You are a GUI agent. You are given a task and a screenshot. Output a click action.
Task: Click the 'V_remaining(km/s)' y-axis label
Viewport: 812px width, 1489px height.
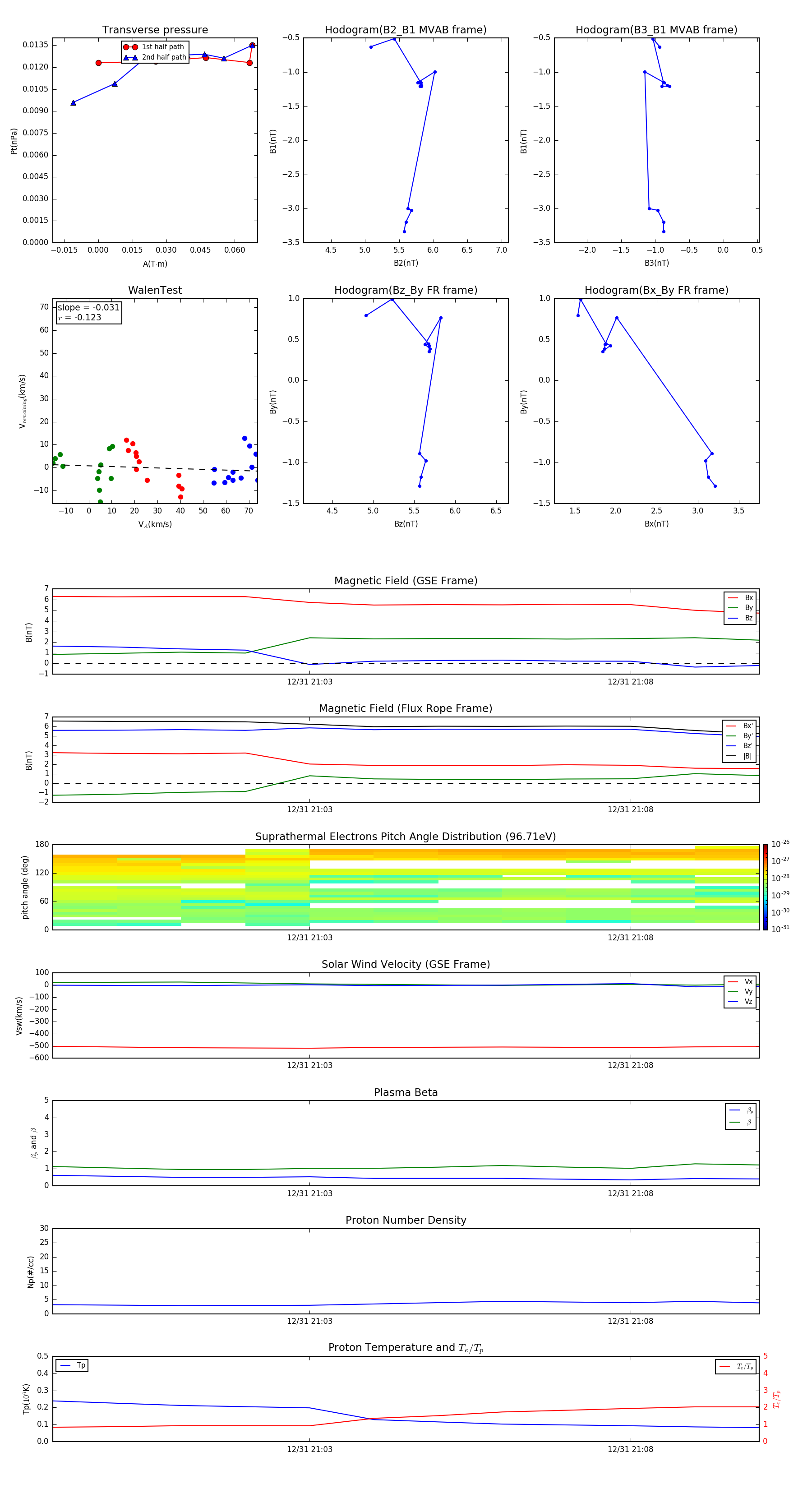coord(23,401)
